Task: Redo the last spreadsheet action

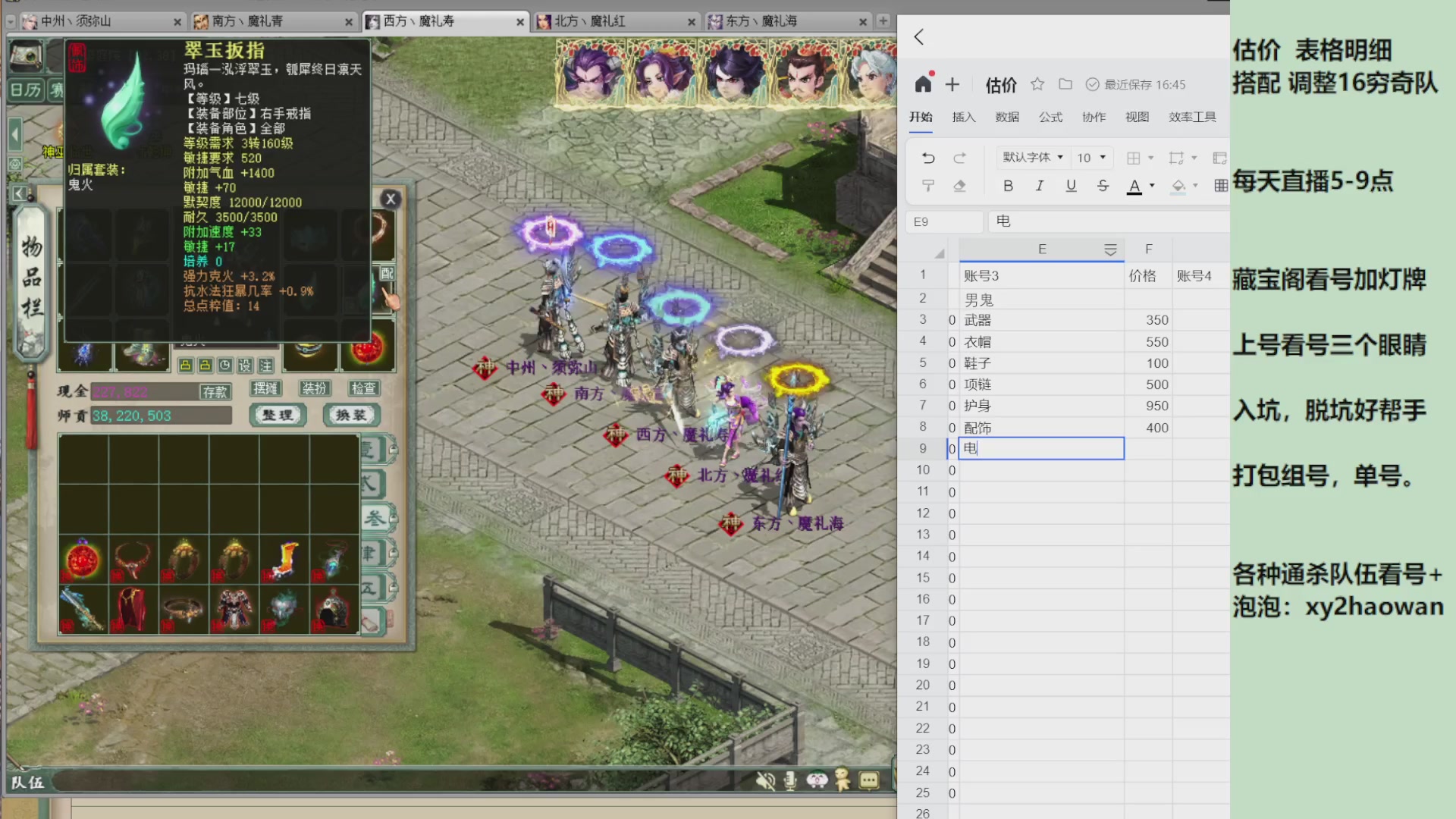Action: (x=959, y=158)
